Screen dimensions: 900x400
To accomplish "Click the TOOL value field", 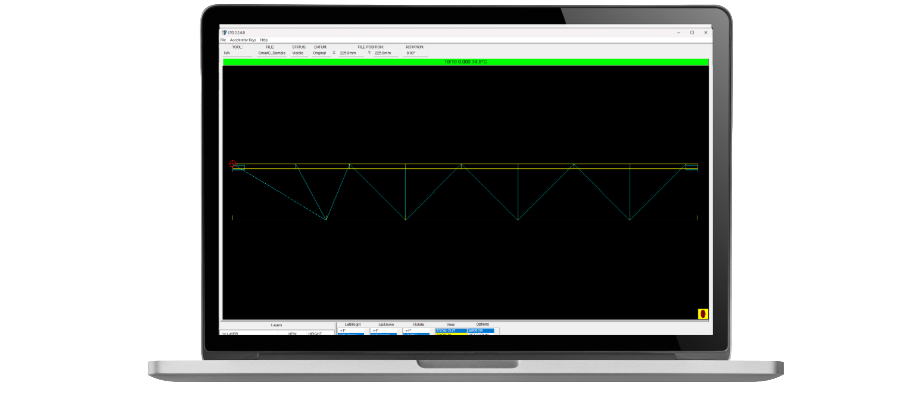I will [237, 53].
